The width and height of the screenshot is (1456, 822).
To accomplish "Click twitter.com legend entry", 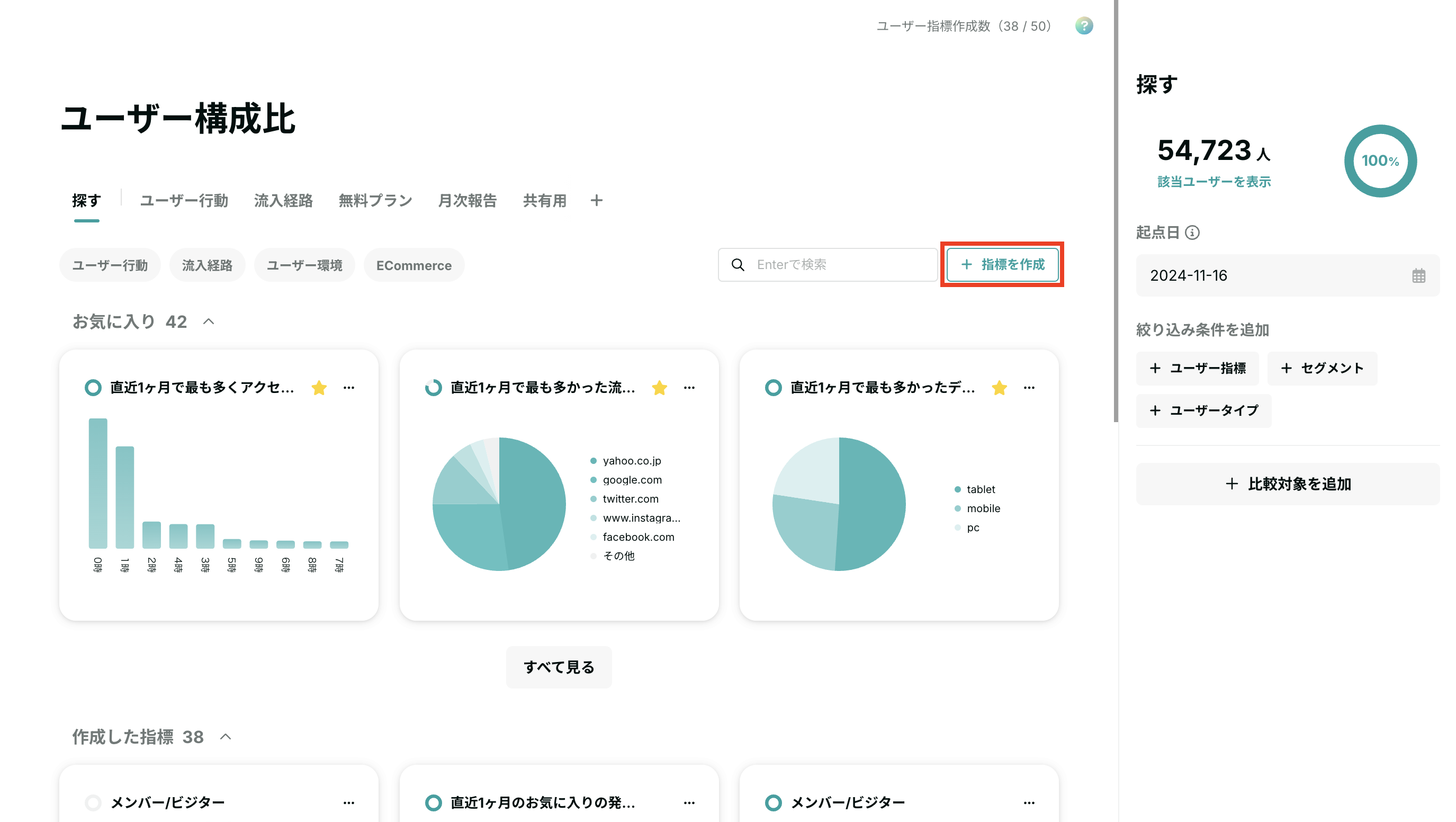I will pyautogui.click(x=625, y=499).
